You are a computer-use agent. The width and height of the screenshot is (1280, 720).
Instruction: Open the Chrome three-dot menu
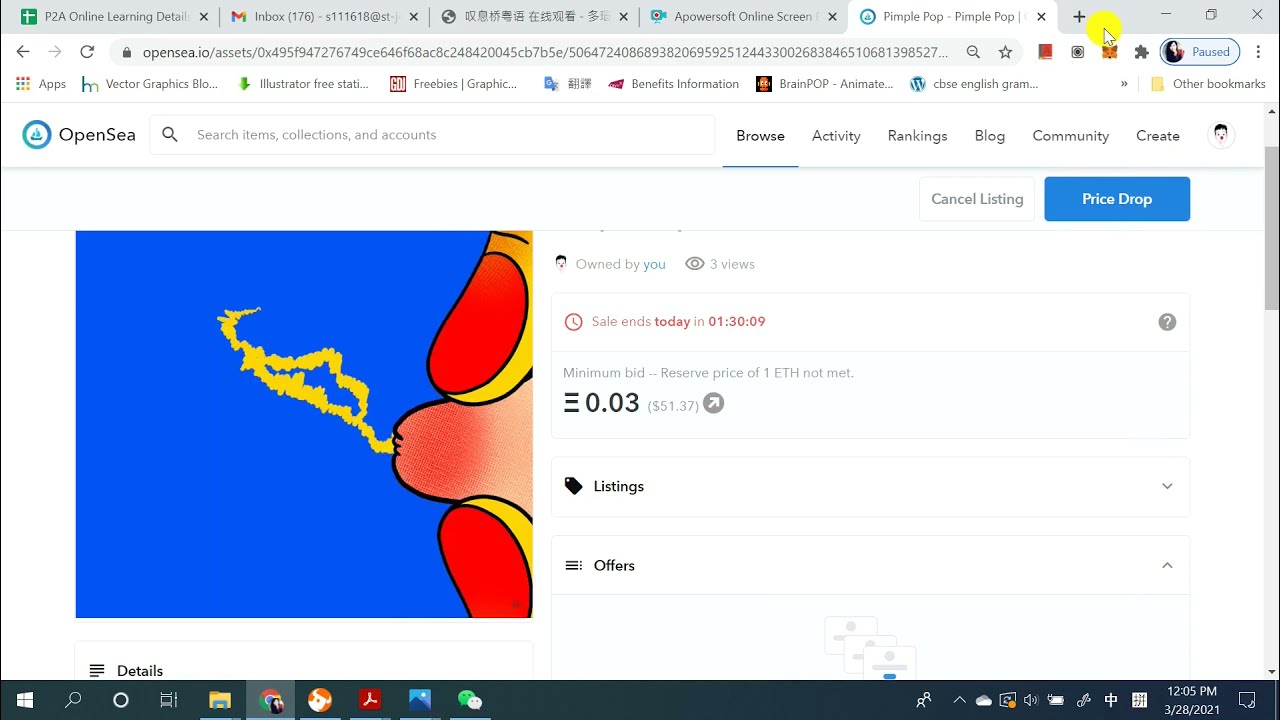(x=1258, y=52)
